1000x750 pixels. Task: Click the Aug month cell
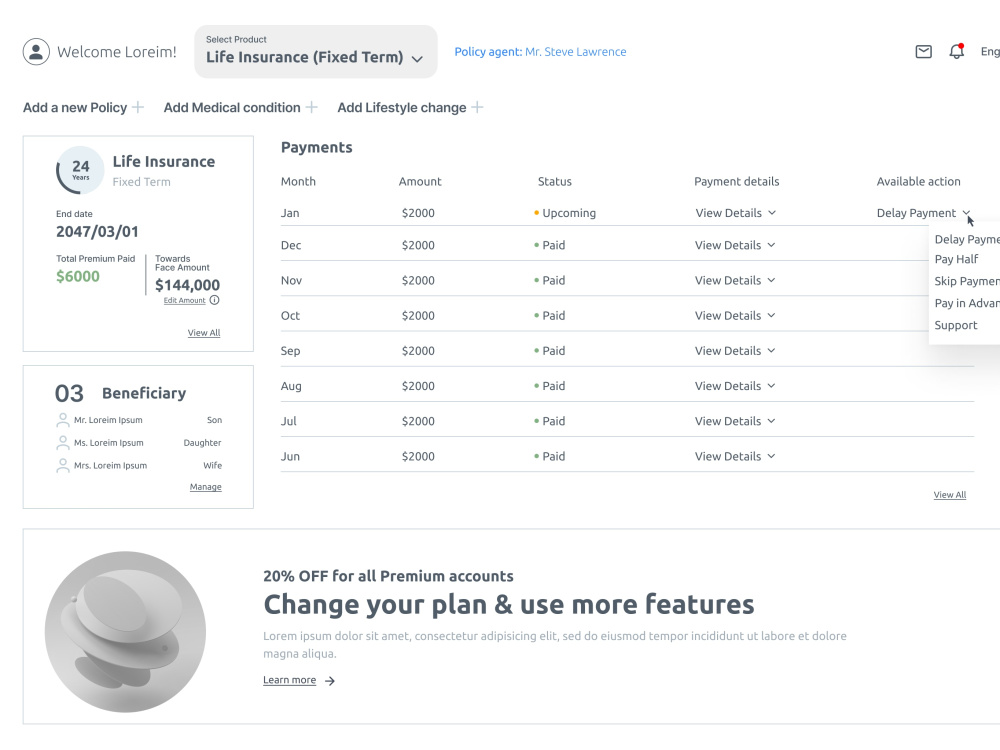[x=291, y=386]
